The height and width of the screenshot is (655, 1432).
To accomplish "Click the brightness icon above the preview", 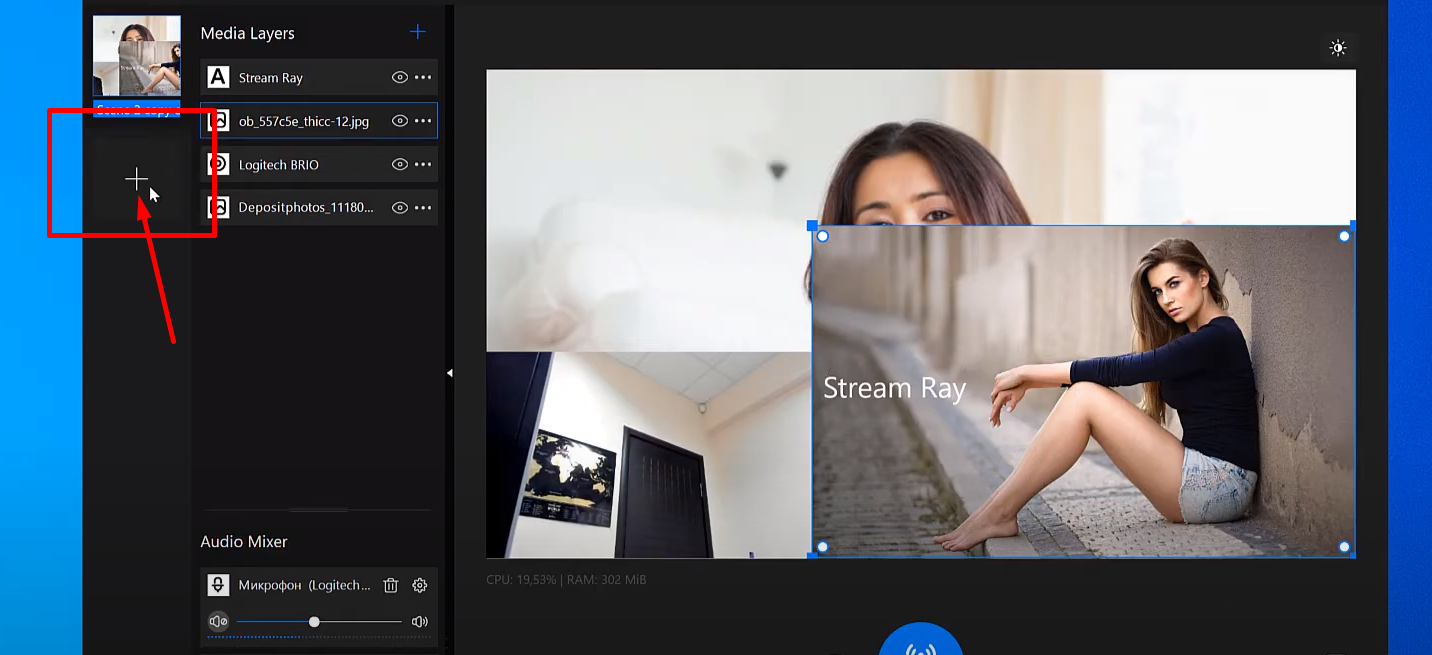I will pyautogui.click(x=1338, y=47).
